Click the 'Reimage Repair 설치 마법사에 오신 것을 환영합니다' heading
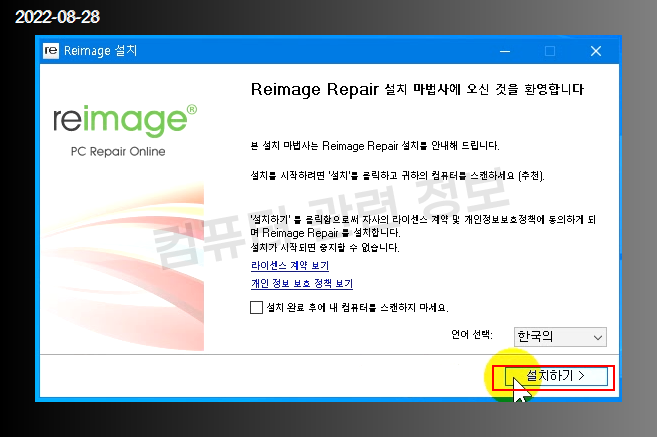 [417, 89]
